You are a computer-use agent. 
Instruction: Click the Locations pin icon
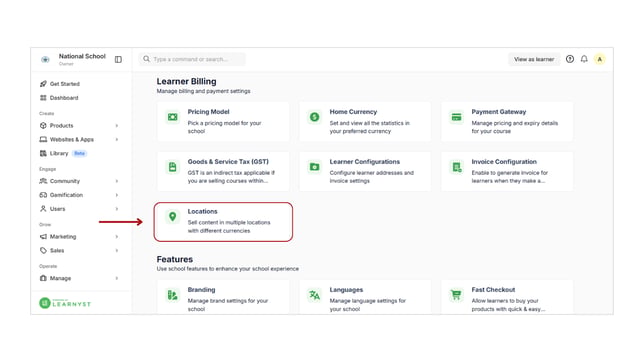[172, 217]
